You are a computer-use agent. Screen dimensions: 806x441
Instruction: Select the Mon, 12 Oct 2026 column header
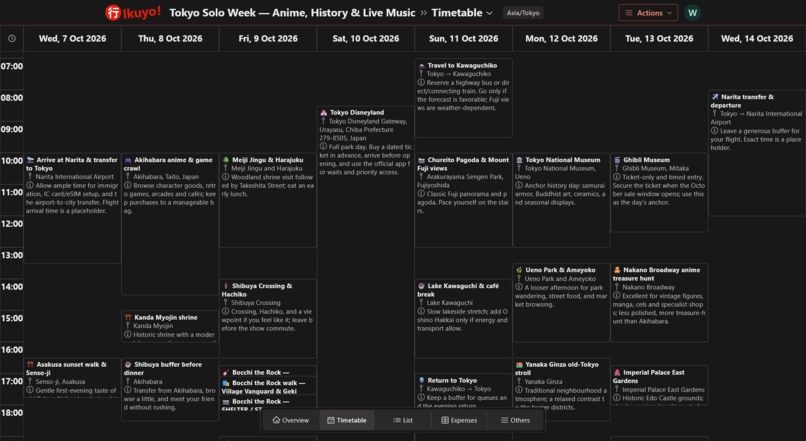click(561, 39)
